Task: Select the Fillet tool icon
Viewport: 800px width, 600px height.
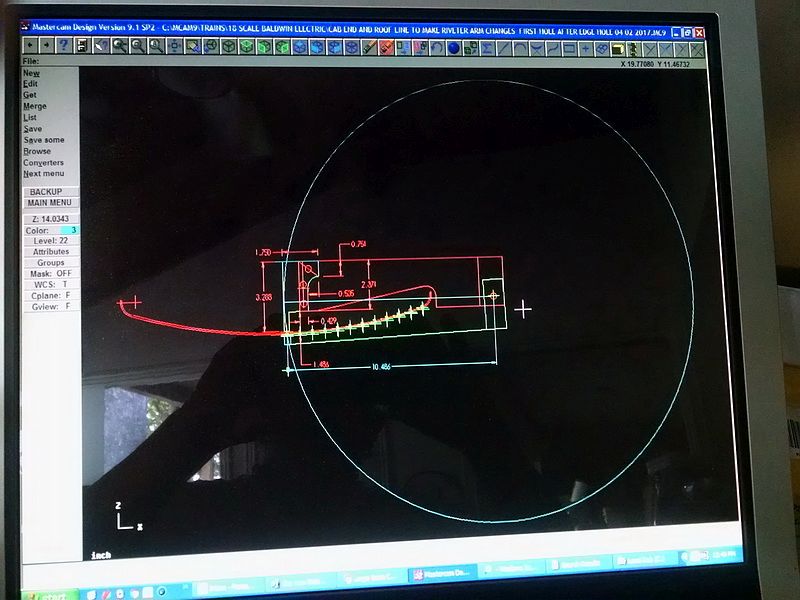Action: [x=537, y=48]
